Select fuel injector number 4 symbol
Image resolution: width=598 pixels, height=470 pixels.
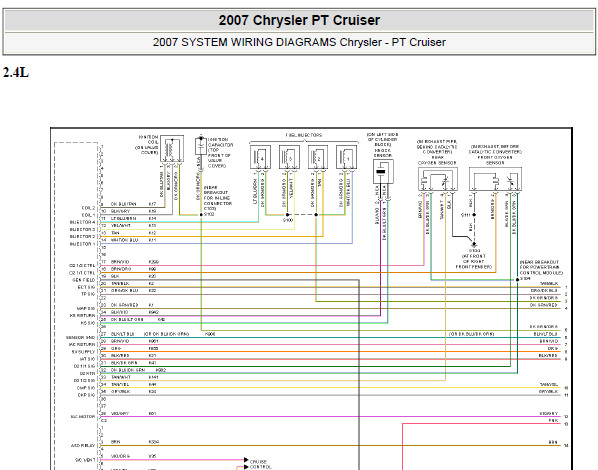tap(261, 157)
